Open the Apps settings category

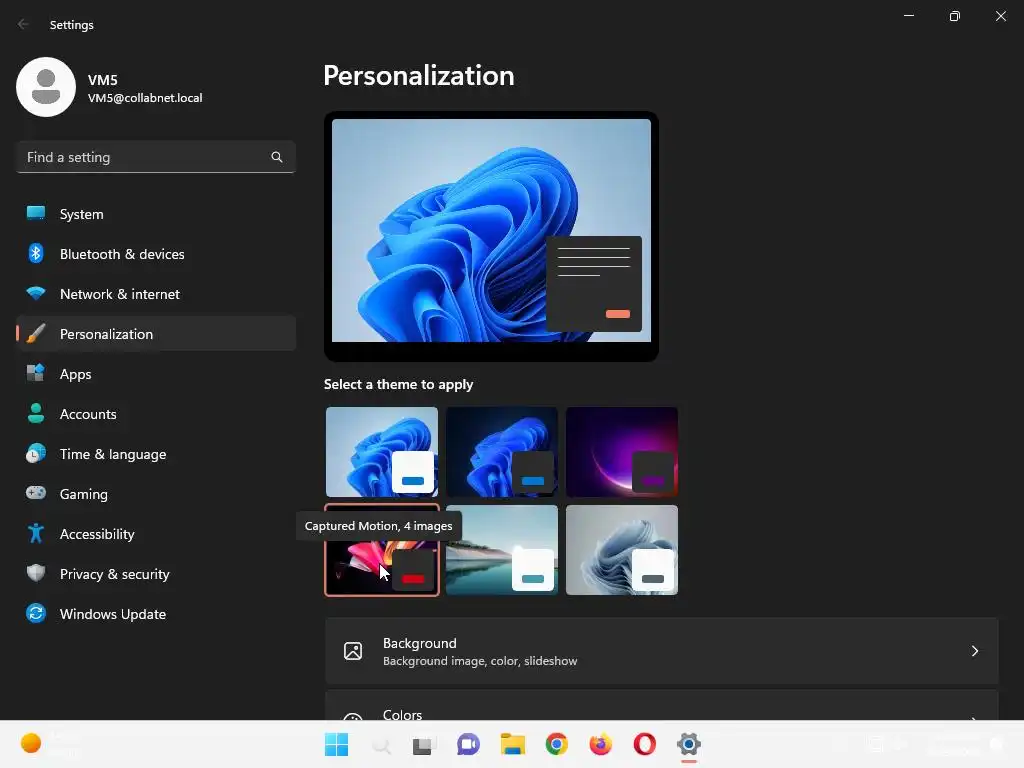tap(155, 374)
